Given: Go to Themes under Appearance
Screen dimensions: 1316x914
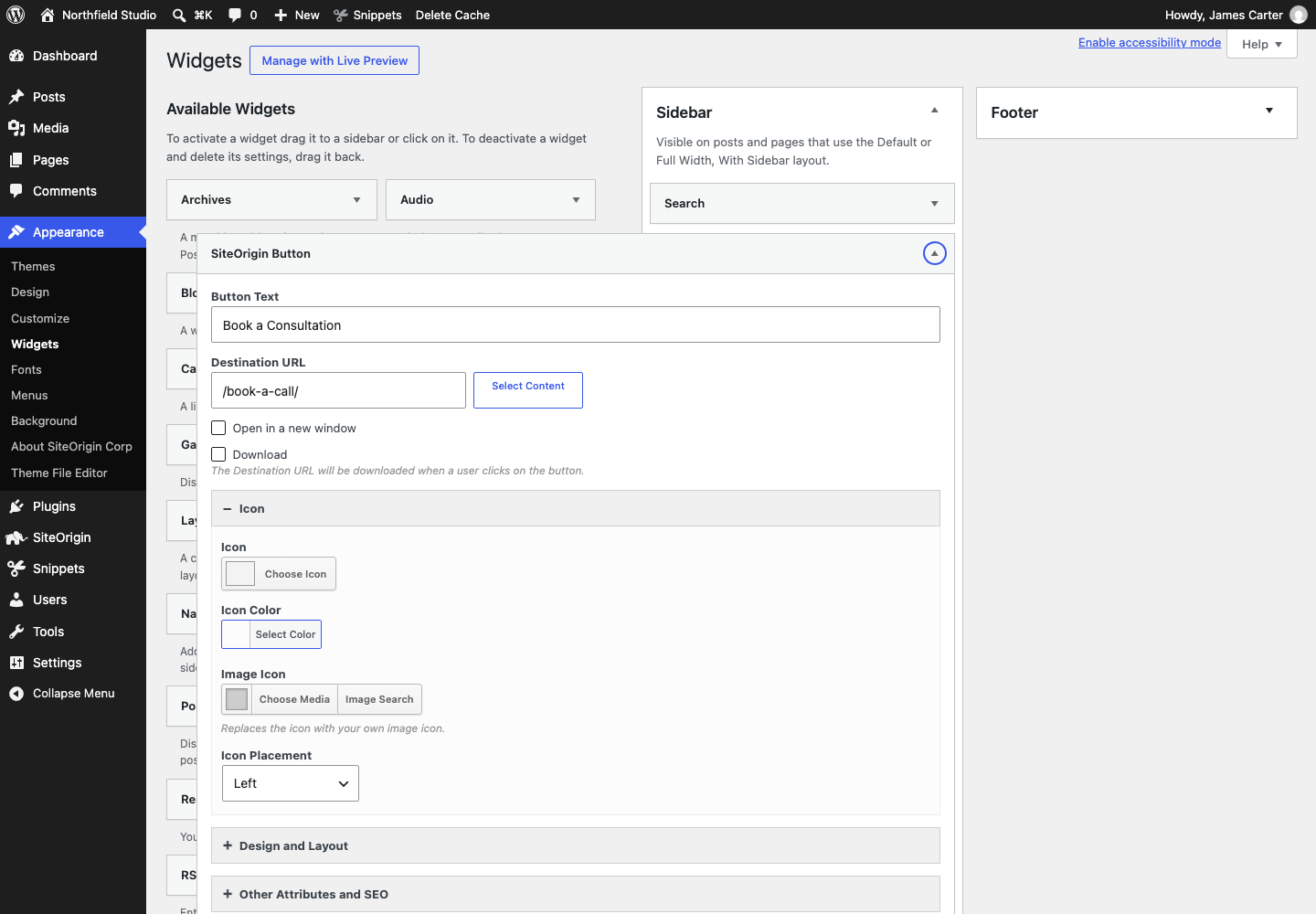Looking at the screenshot, I should [33, 266].
